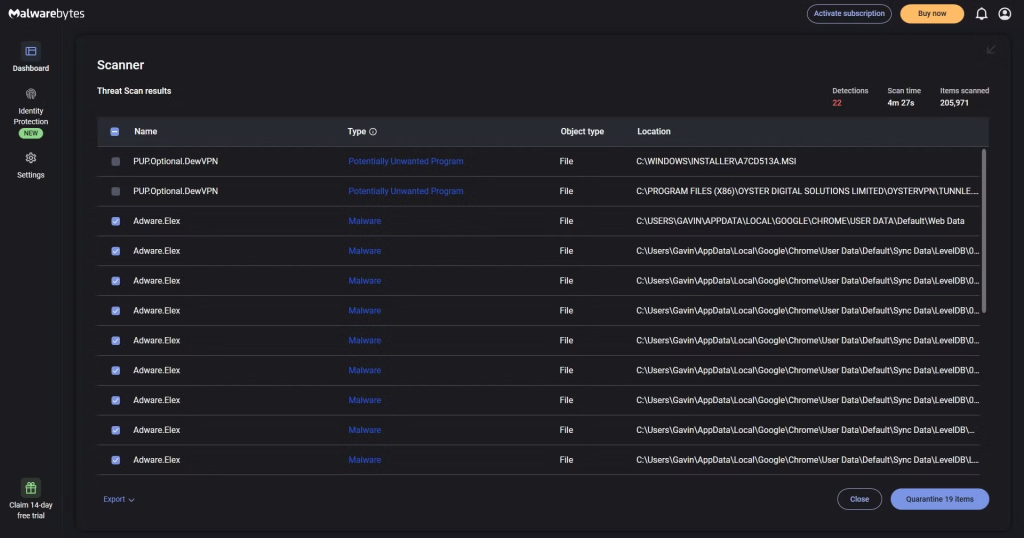Open the user account profile icon
1024x538 pixels.
1004,14
